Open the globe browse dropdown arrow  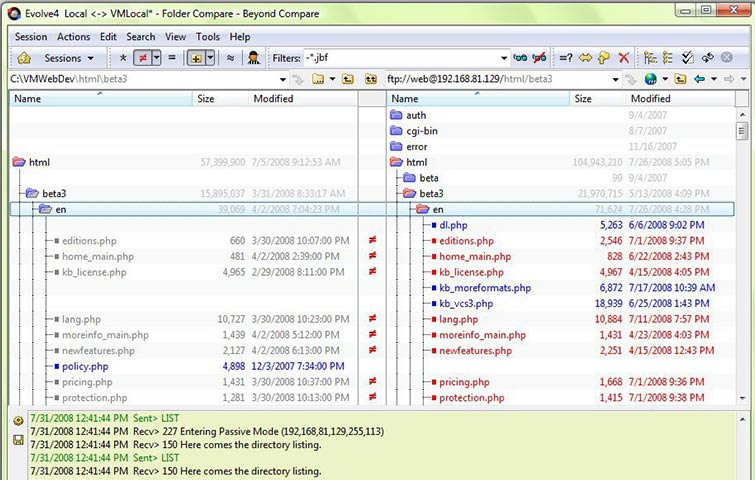pyautogui.click(x=665, y=79)
